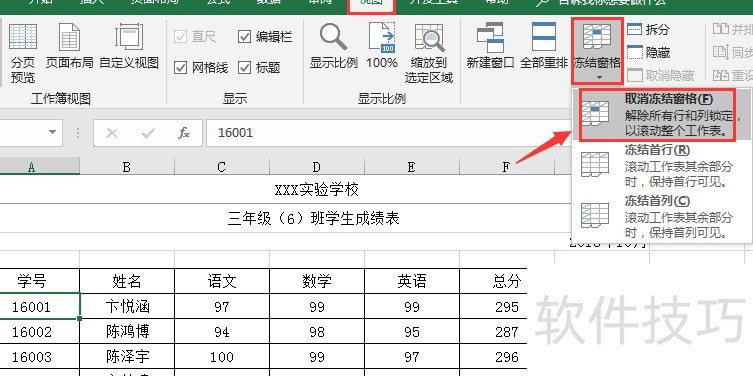The image size is (753, 376).
Task: Select the name cell 陈鸿博
Action: click(x=127, y=331)
